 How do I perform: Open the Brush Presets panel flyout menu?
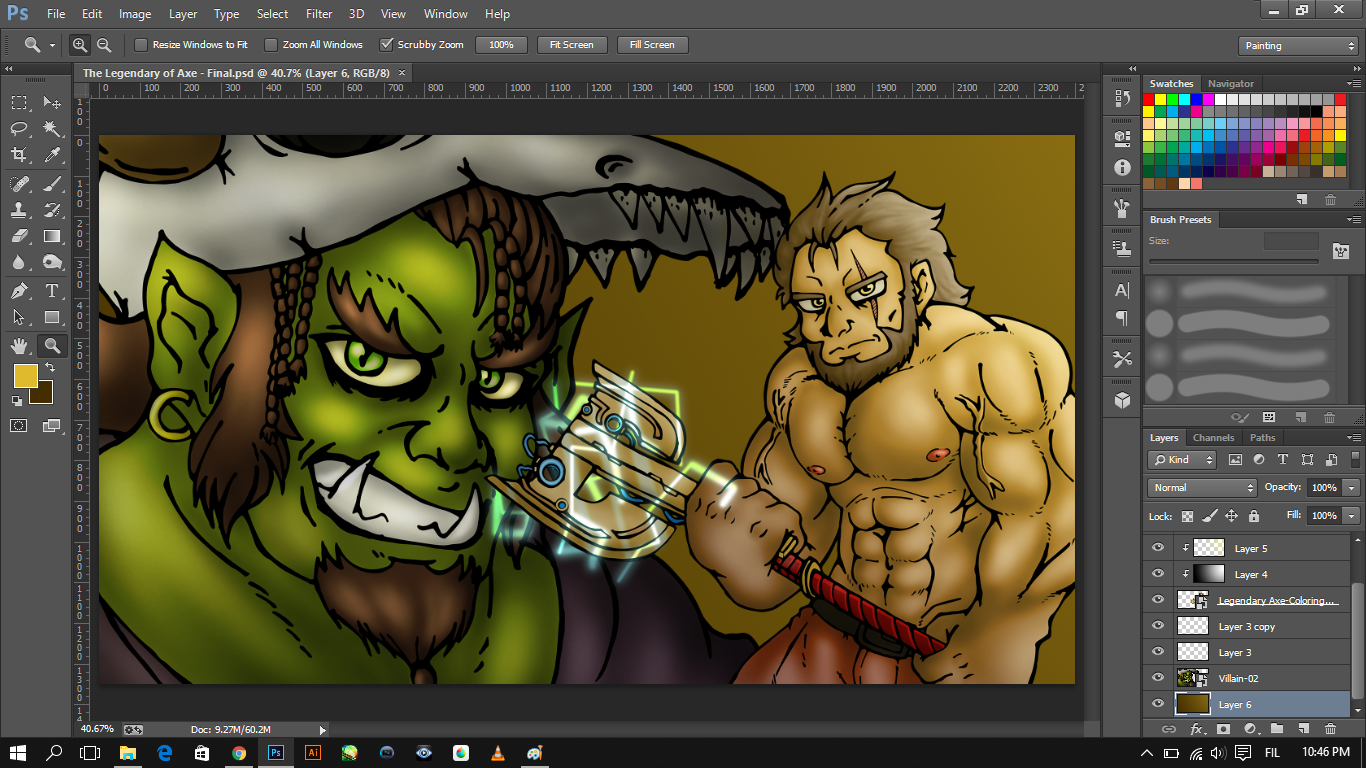coord(1354,220)
